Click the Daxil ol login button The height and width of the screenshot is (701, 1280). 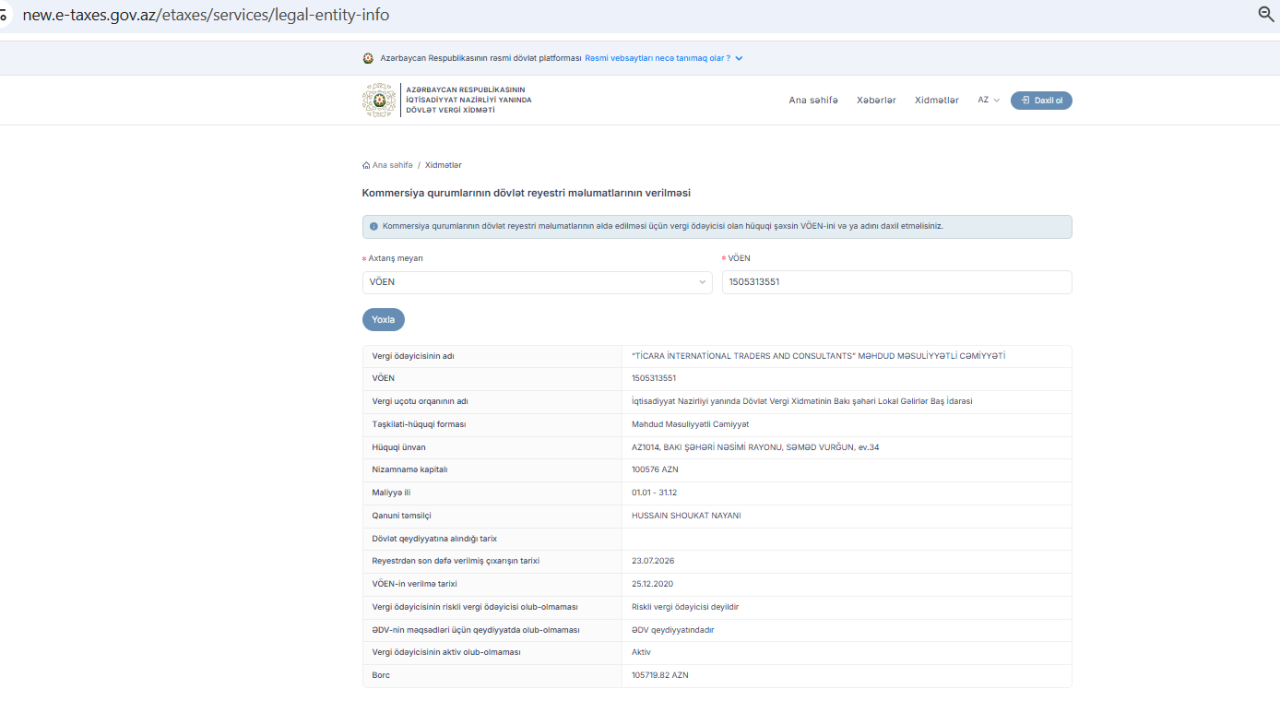tap(1041, 100)
